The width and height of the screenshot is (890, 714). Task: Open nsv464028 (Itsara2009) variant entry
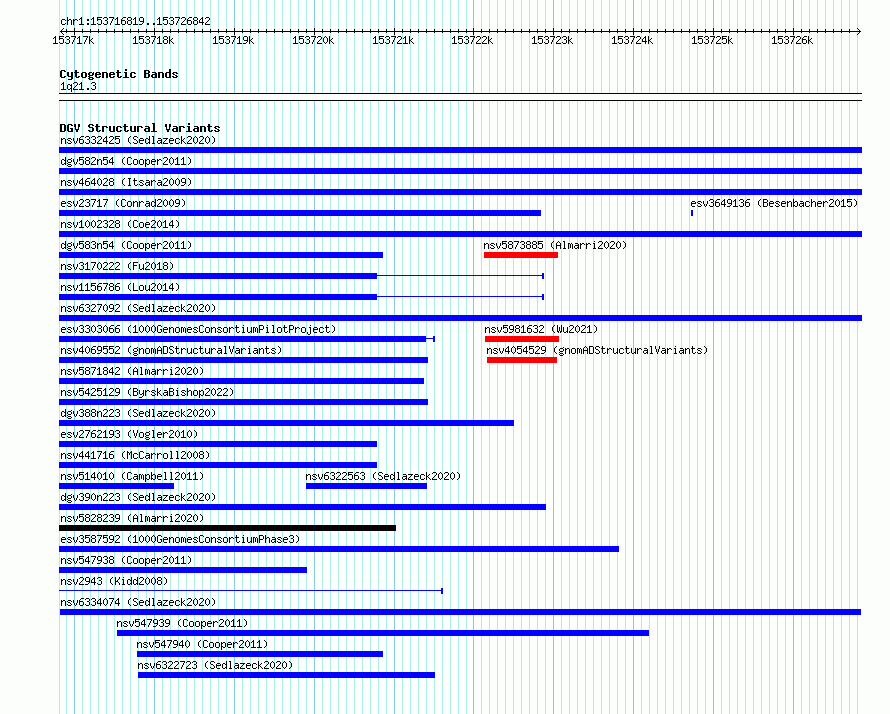pos(126,182)
